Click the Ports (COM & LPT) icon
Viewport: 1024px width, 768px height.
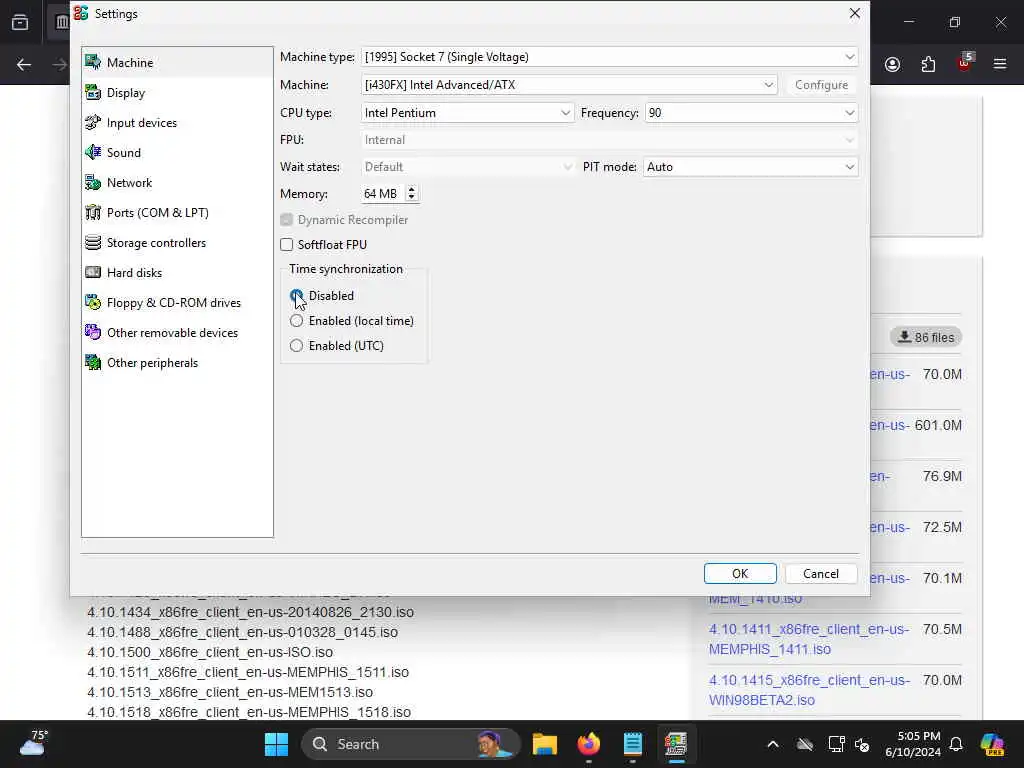pos(93,213)
